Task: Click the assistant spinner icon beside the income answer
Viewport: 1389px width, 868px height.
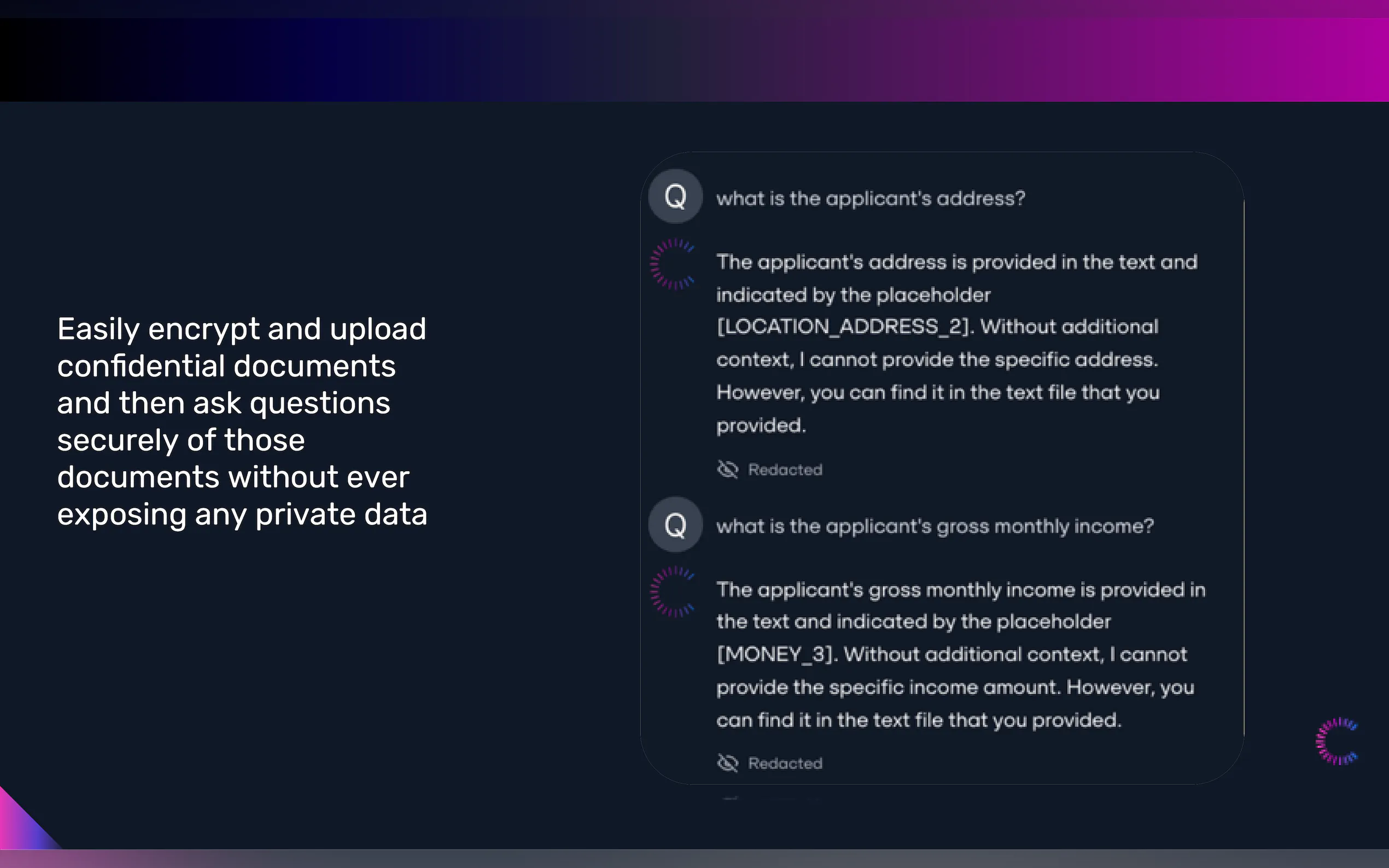Action: click(x=673, y=592)
